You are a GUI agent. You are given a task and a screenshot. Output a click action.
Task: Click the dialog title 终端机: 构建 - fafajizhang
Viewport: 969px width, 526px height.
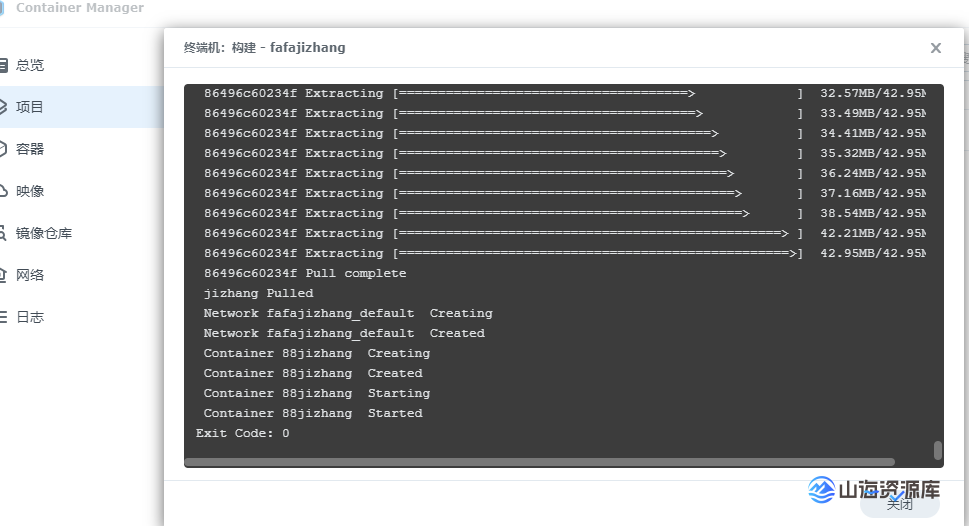point(264,48)
